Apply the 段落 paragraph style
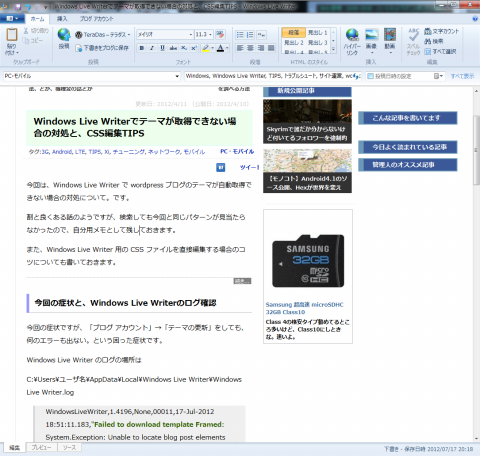The width and height of the screenshot is (480, 456). pos(294,33)
